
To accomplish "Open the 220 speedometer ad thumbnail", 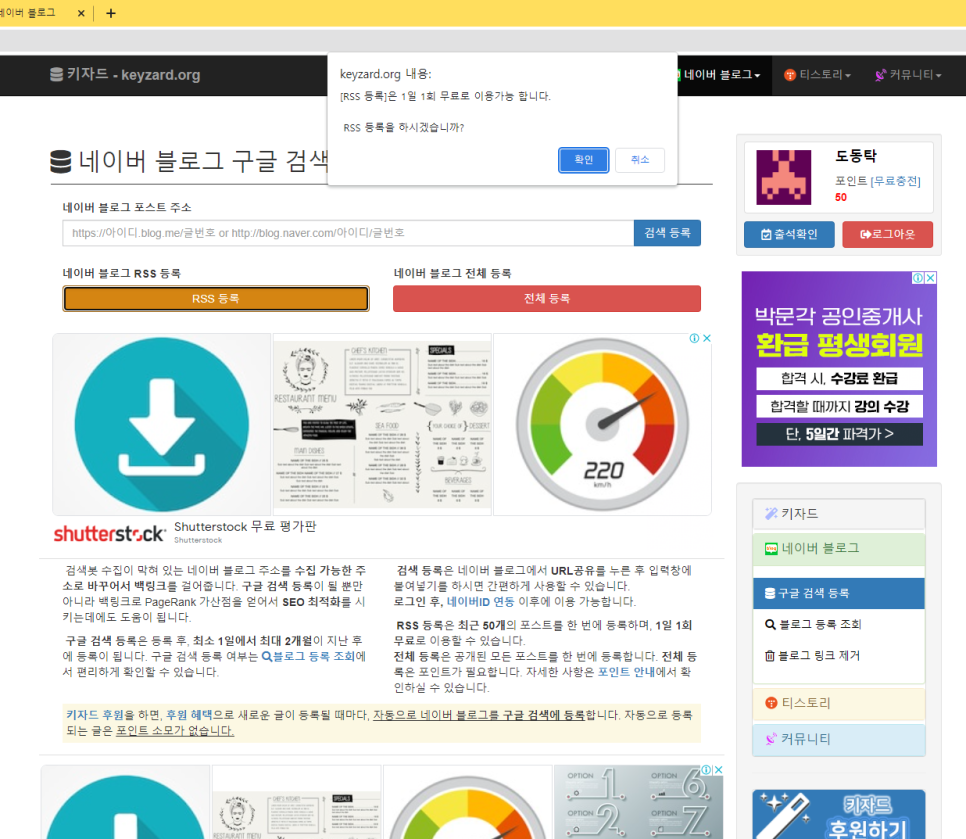I will [x=602, y=424].
